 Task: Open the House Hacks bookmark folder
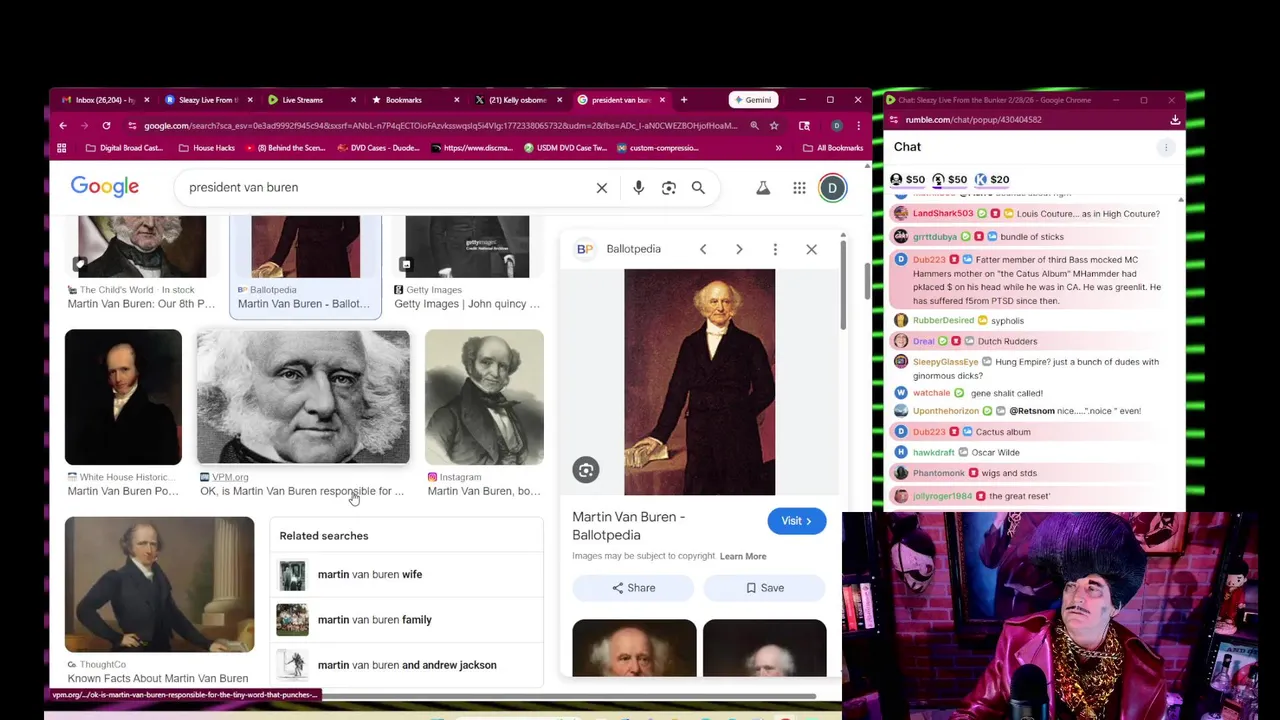point(206,148)
